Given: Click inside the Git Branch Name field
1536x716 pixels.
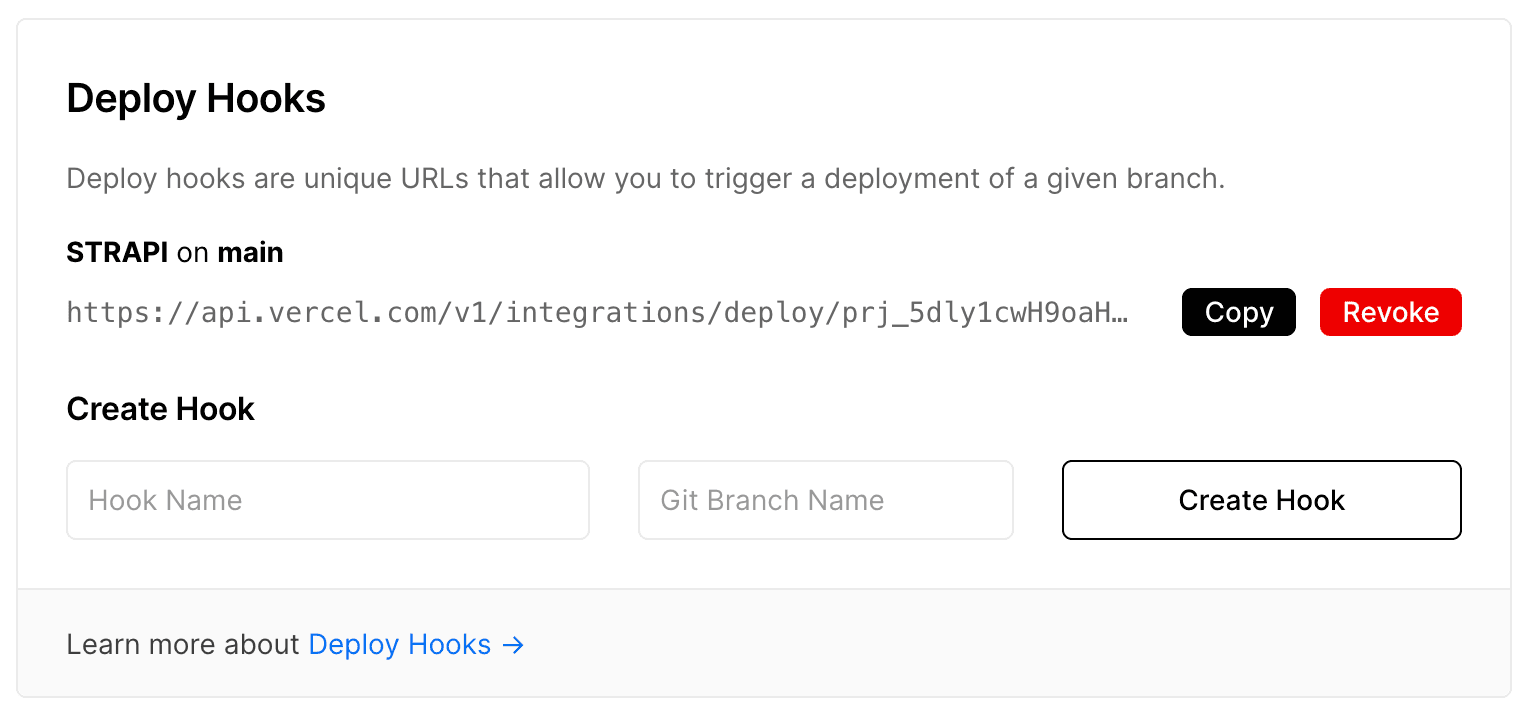Looking at the screenshot, I should [825, 500].
